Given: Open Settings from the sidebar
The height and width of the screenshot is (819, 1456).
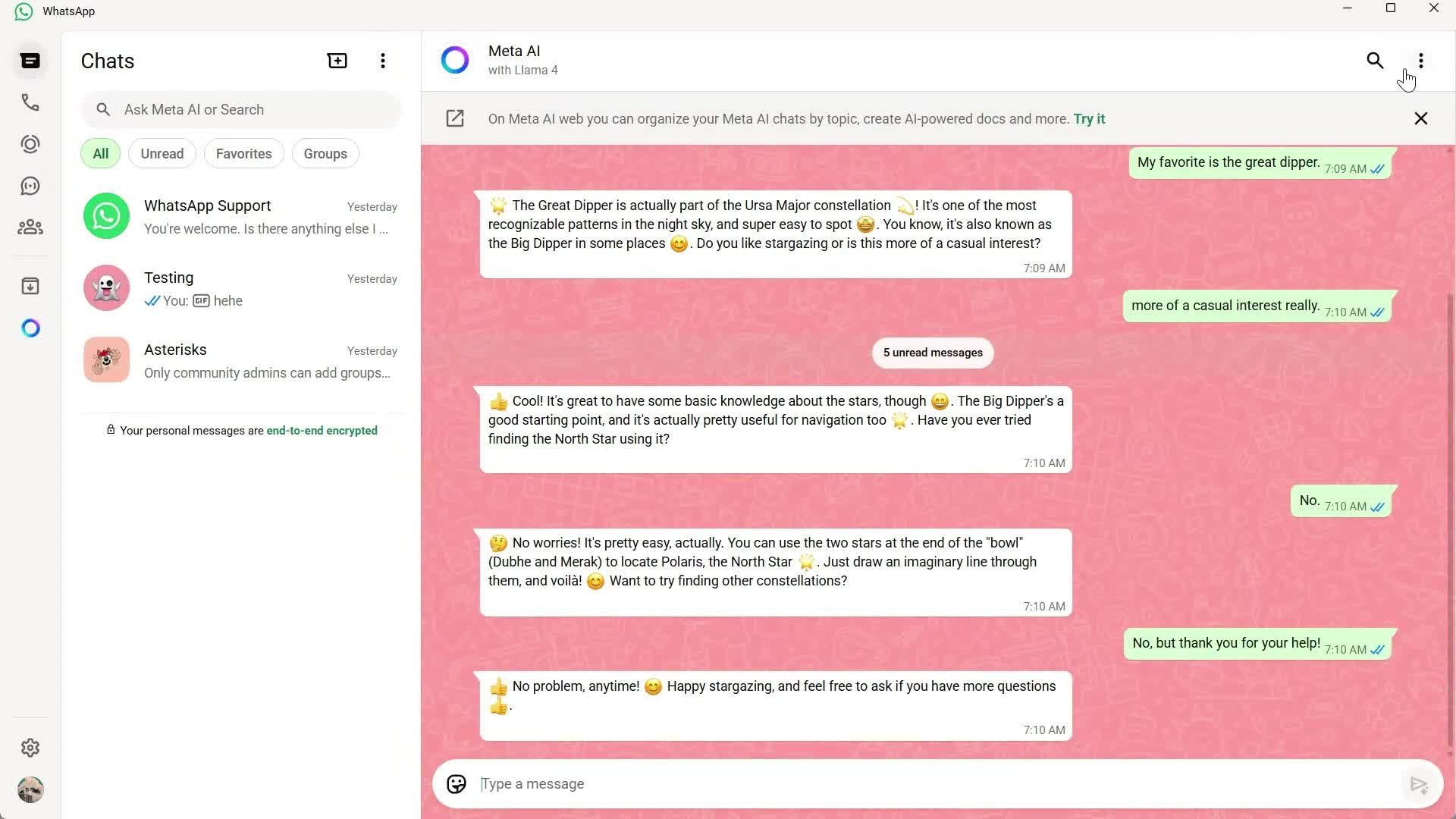Looking at the screenshot, I should click(x=30, y=748).
